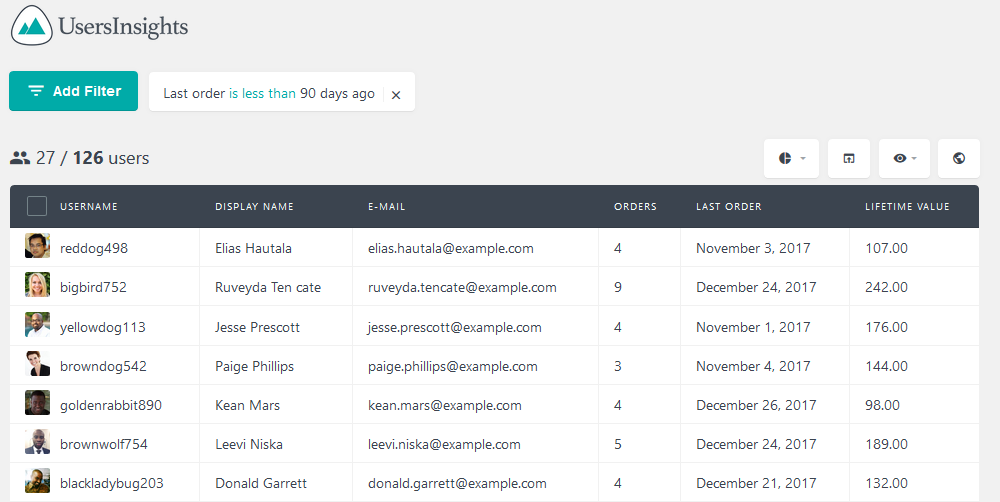
Task: Remove the Last order filter with X
Action: (x=396, y=94)
